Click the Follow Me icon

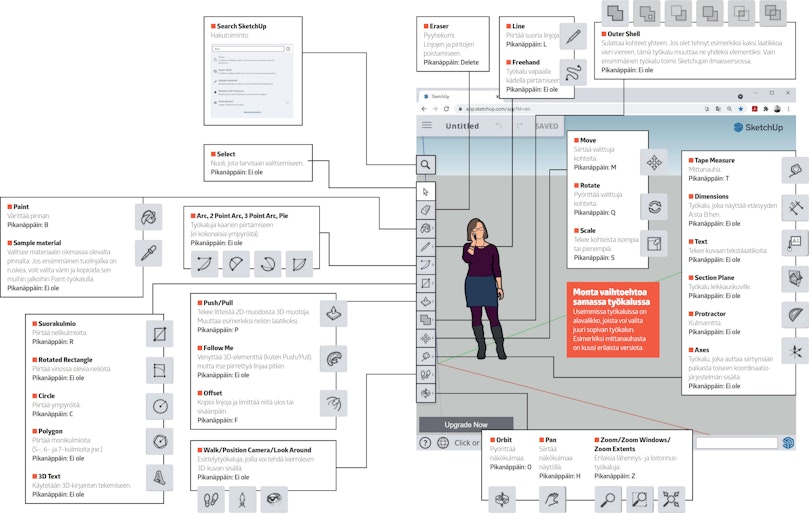pos(333,359)
